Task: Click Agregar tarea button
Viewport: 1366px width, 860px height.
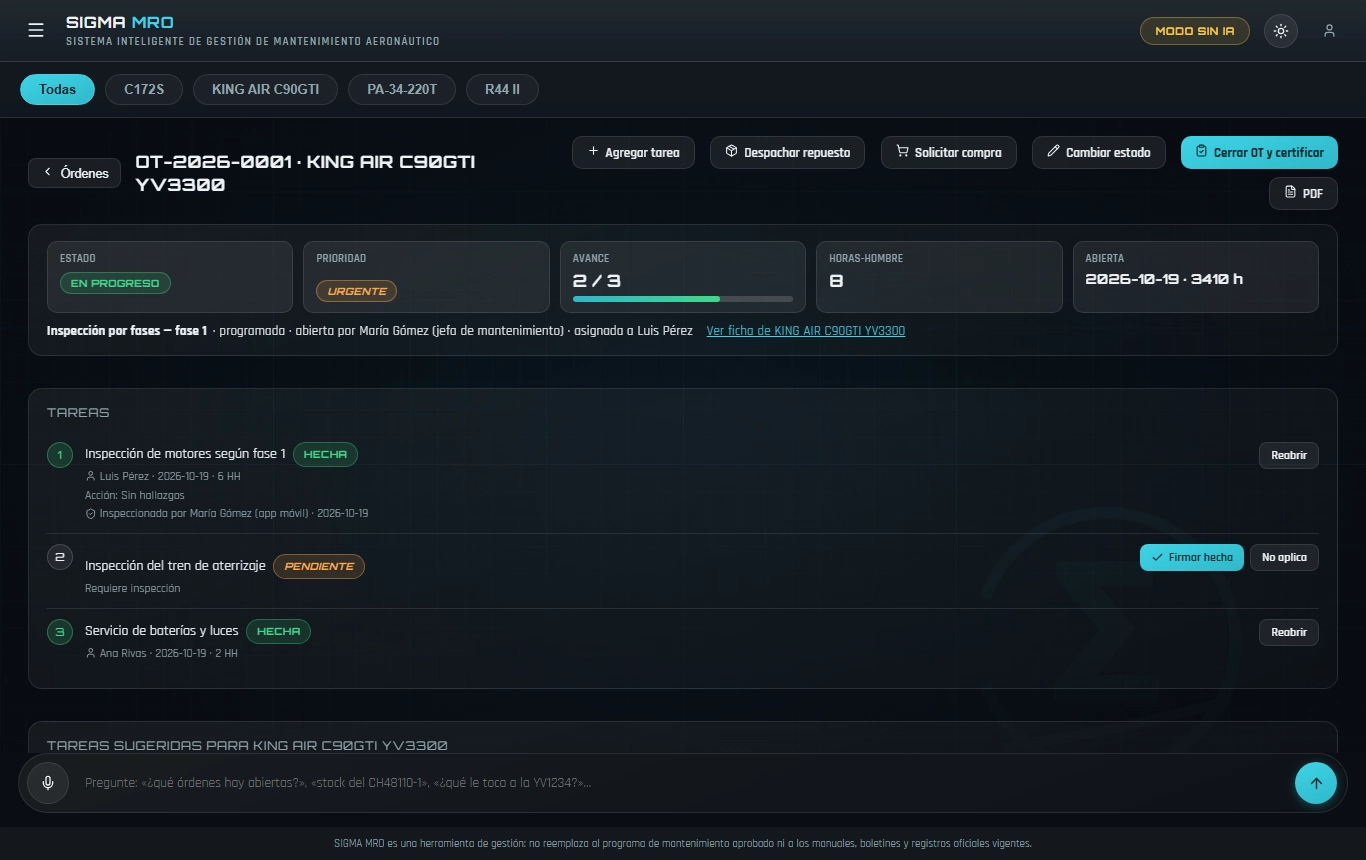Action: click(633, 152)
